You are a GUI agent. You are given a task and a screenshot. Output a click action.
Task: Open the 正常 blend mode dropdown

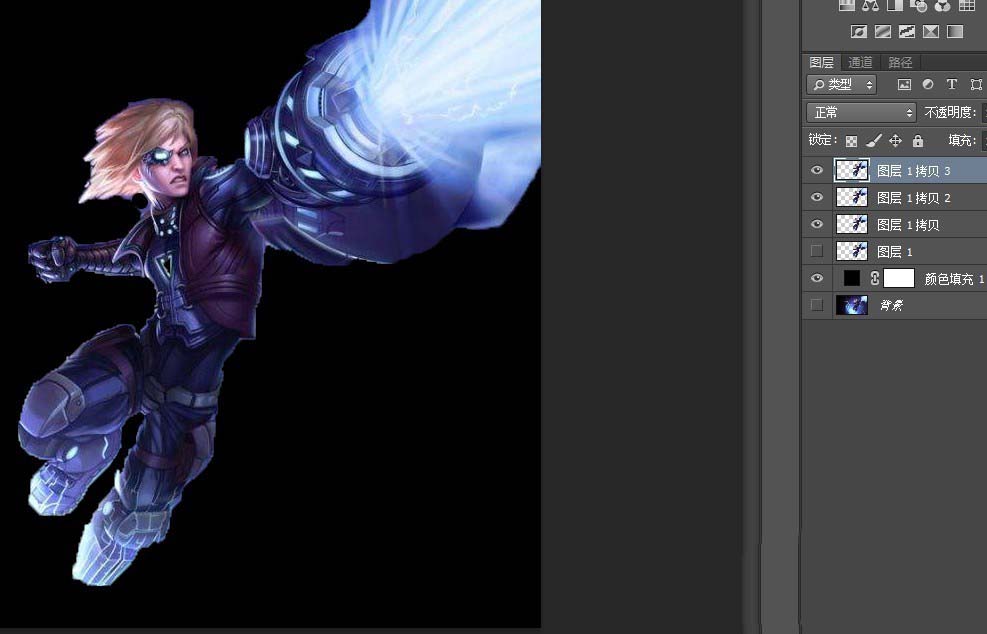pos(861,113)
